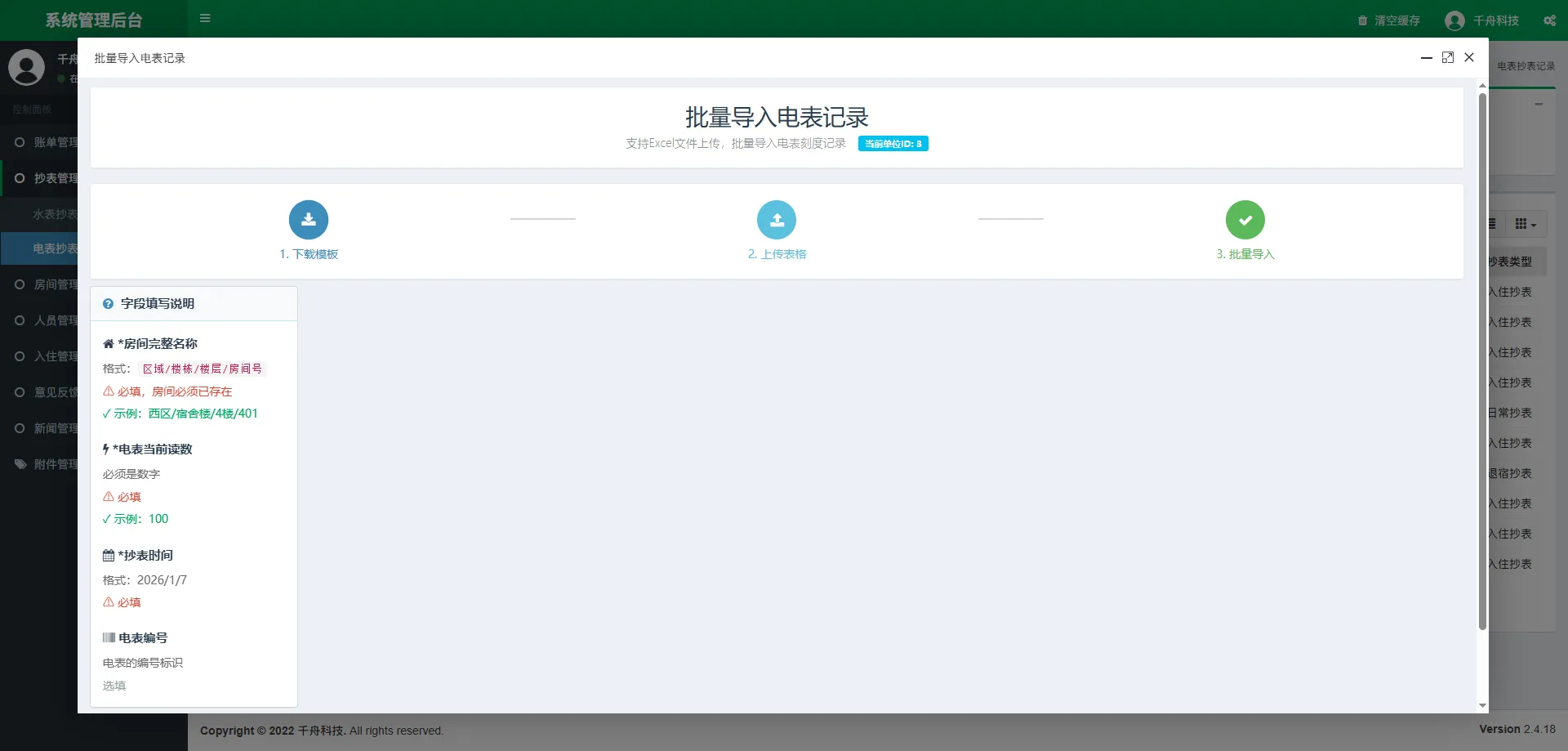Expand the 账单管理 sidebar menu

click(49, 141)
